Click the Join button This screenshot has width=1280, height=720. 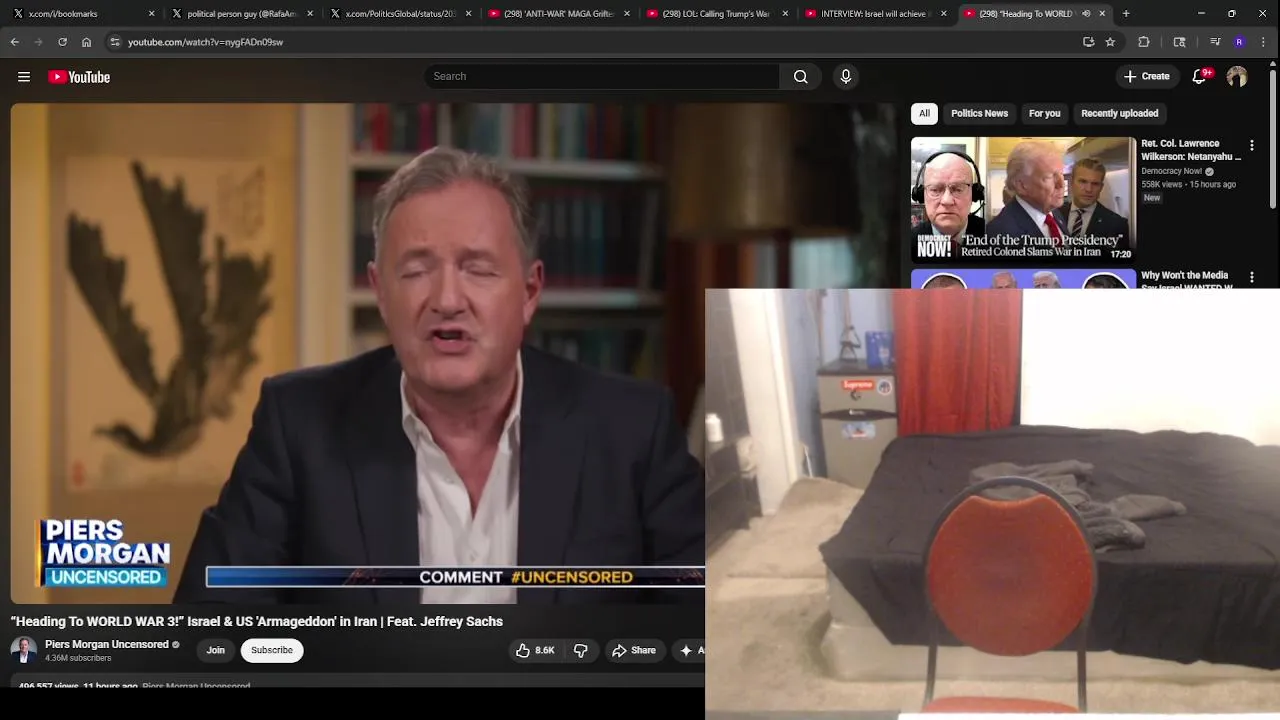[216, 650]
